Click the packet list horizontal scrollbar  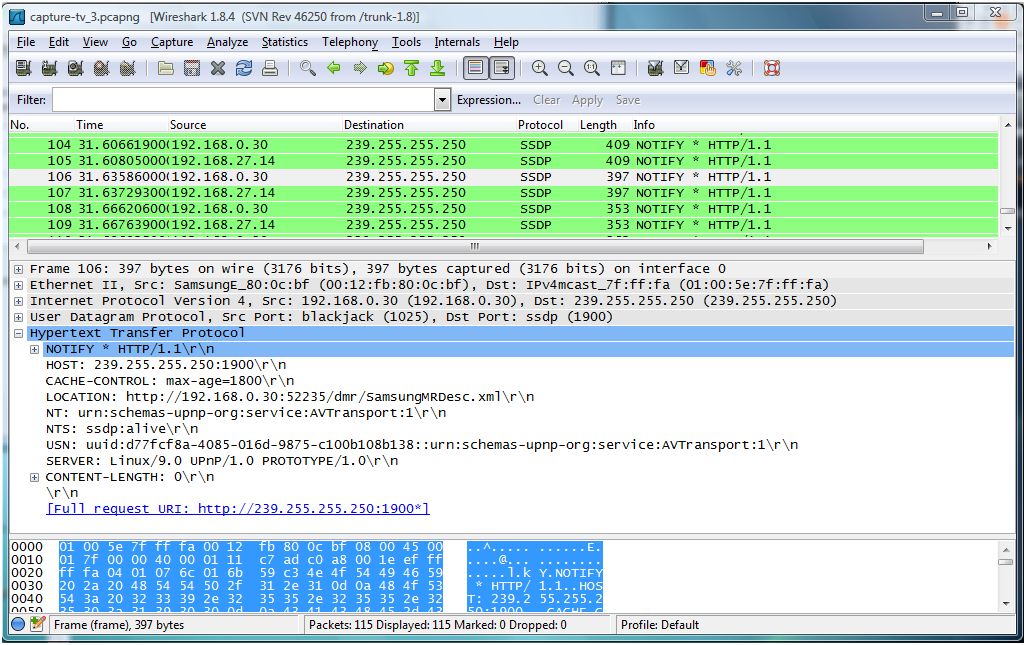475,247
